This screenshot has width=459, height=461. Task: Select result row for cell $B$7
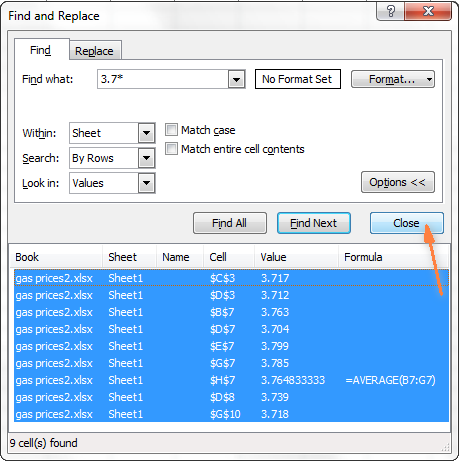[x=231, y=312]
